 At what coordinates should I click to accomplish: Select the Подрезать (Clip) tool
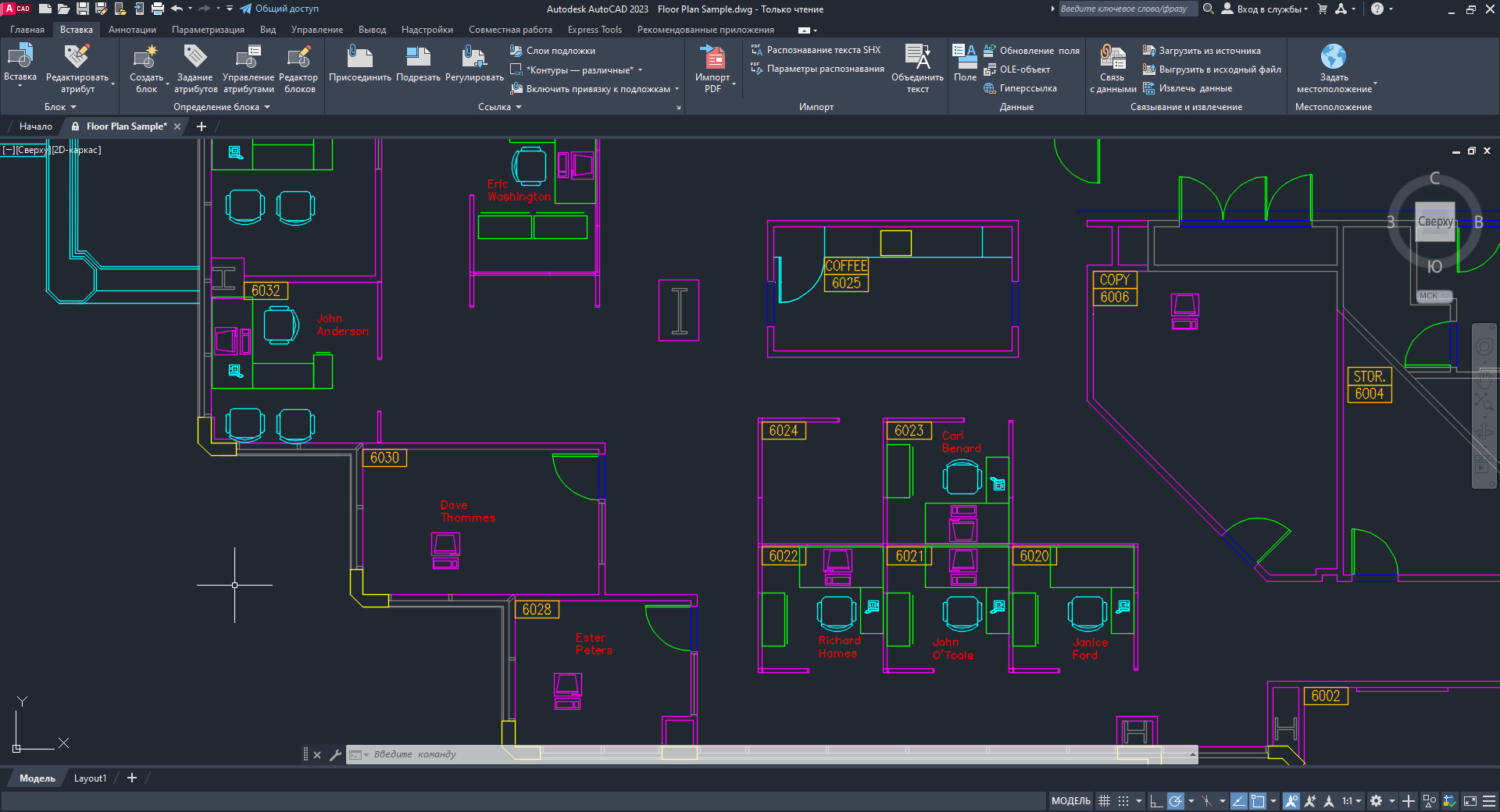pyautogui.click(x=418, y=58)
